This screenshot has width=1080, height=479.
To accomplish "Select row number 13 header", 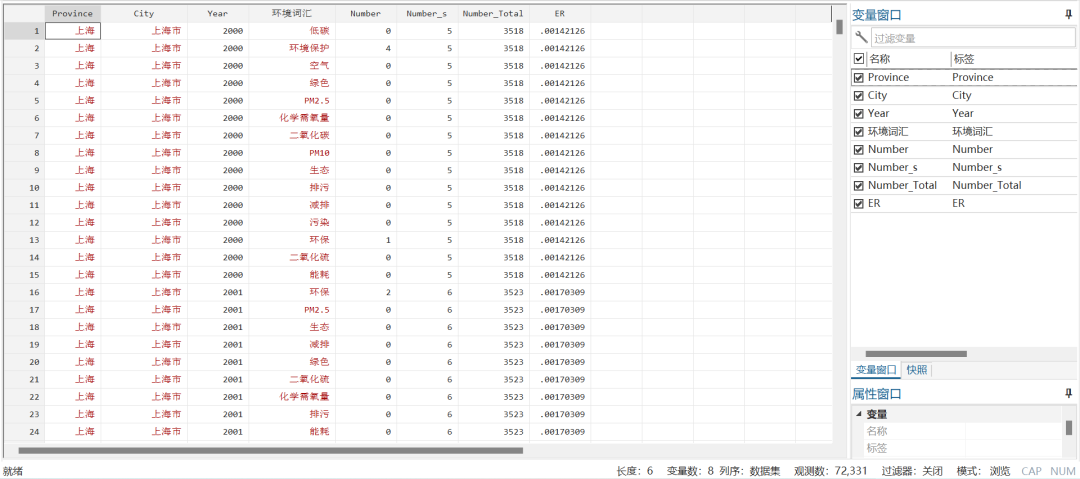I will point(24,240).
